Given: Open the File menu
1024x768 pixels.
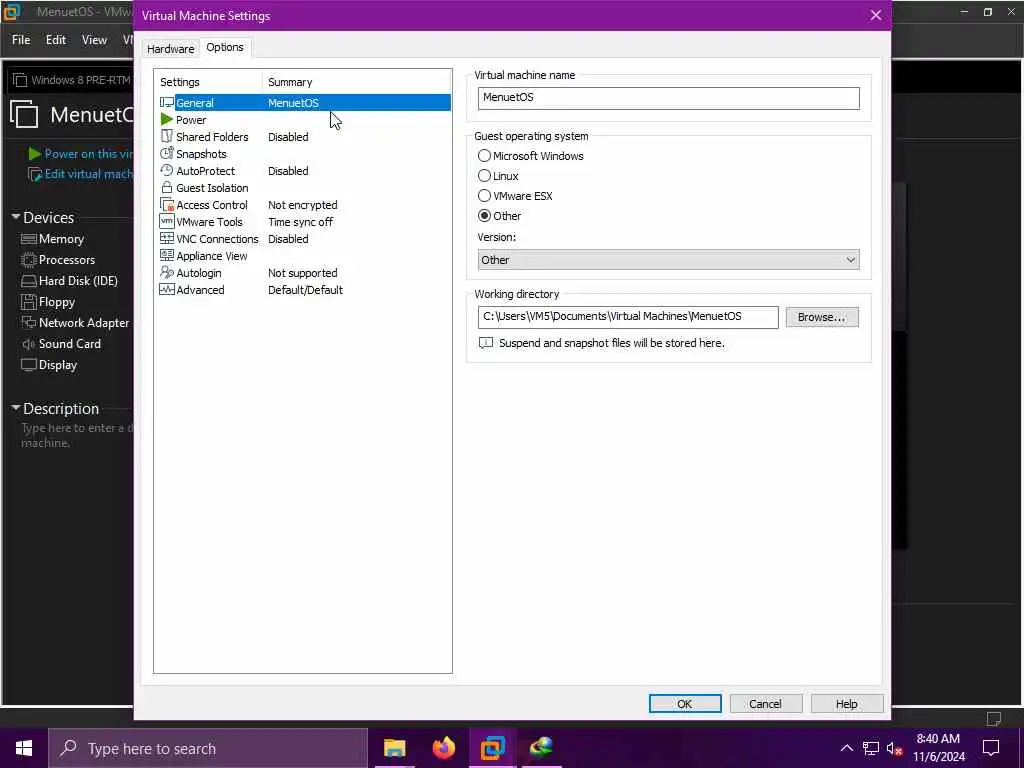Looking at the screenshot, I should coord(21,40).
